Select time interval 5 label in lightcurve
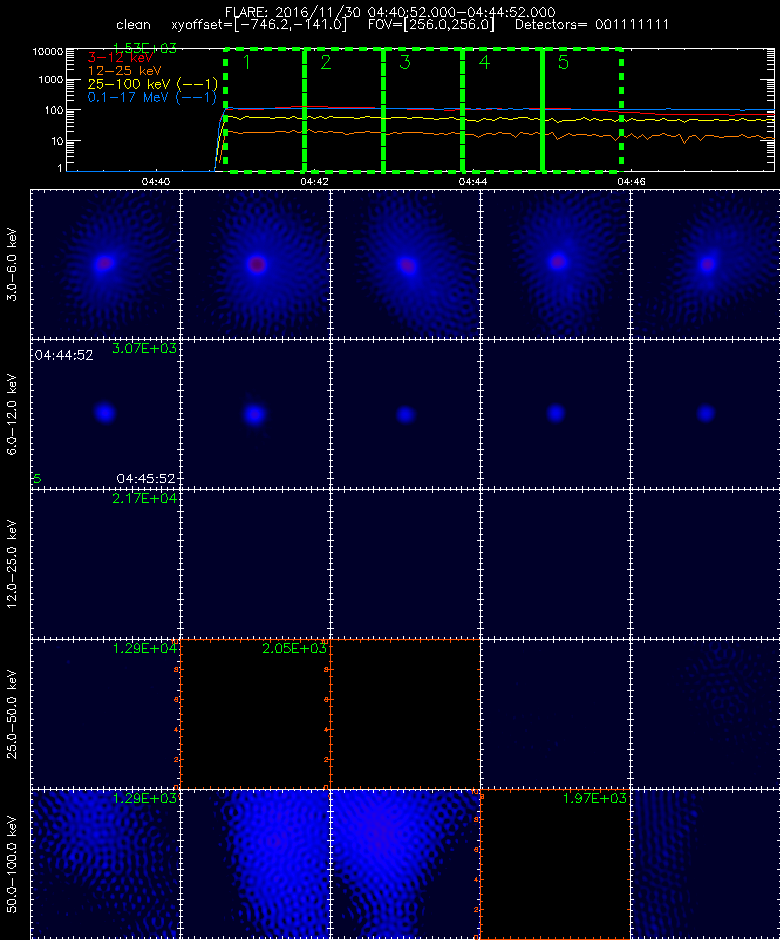The image size is (780, 940). [x=563, y=62]
